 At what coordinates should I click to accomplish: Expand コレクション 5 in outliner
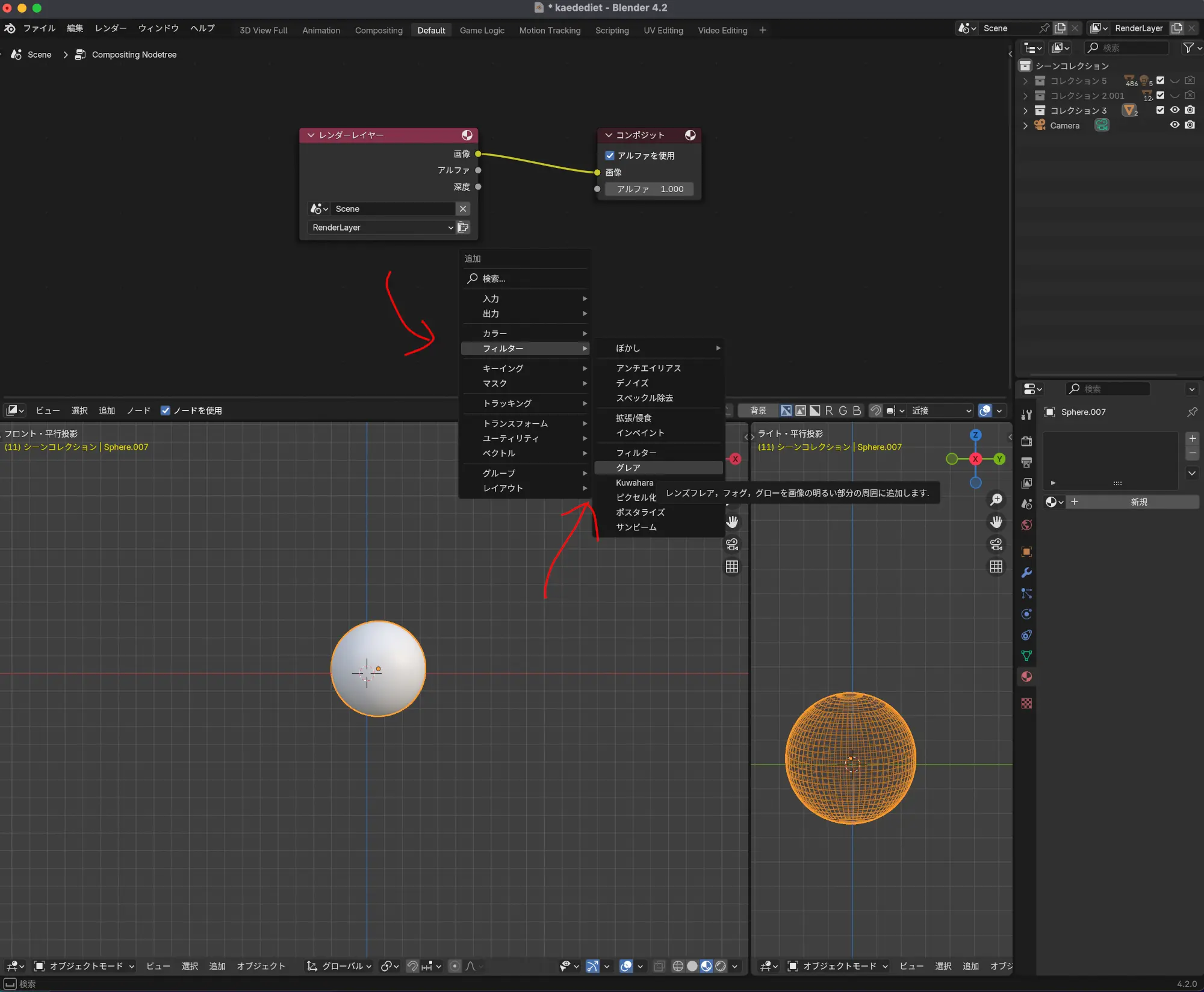(1025, 81)
